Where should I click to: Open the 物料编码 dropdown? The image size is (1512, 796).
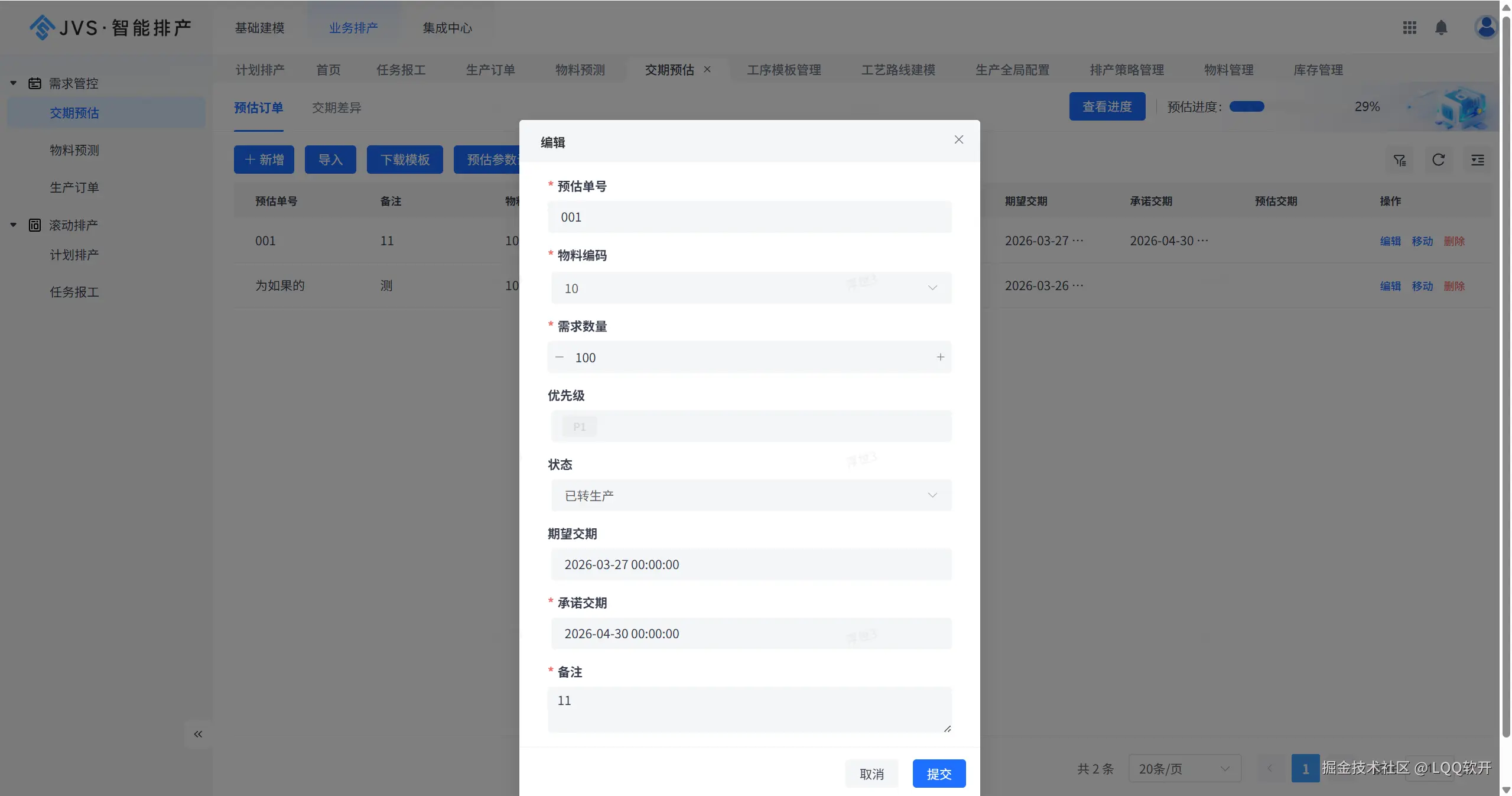point(750,288)
